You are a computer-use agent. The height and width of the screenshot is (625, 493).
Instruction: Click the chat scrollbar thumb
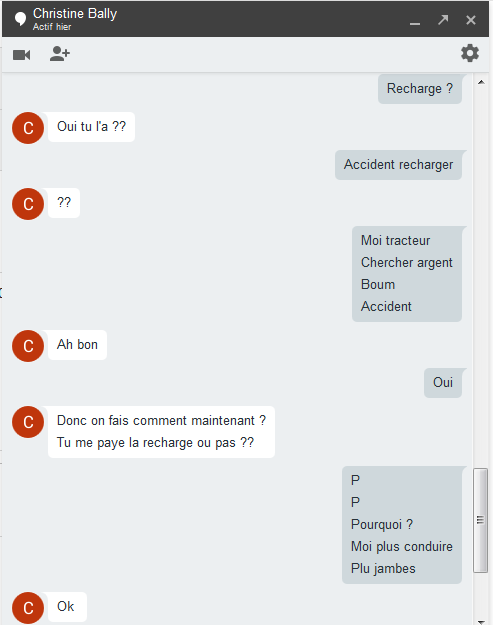(x=481, y=520)
